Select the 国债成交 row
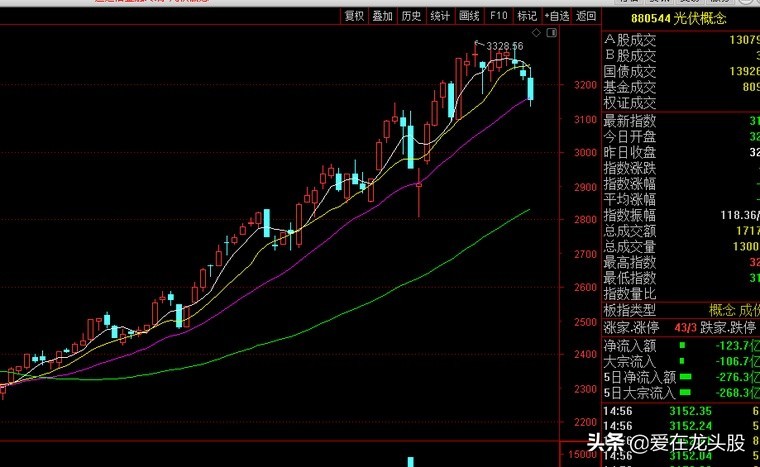Viewport: 760px width, 467px height. [x=681, y=71]
